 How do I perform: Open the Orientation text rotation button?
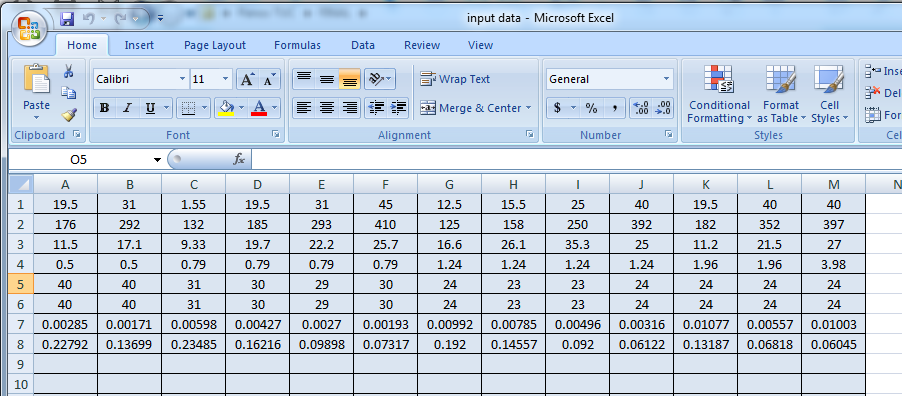(380, 79)
